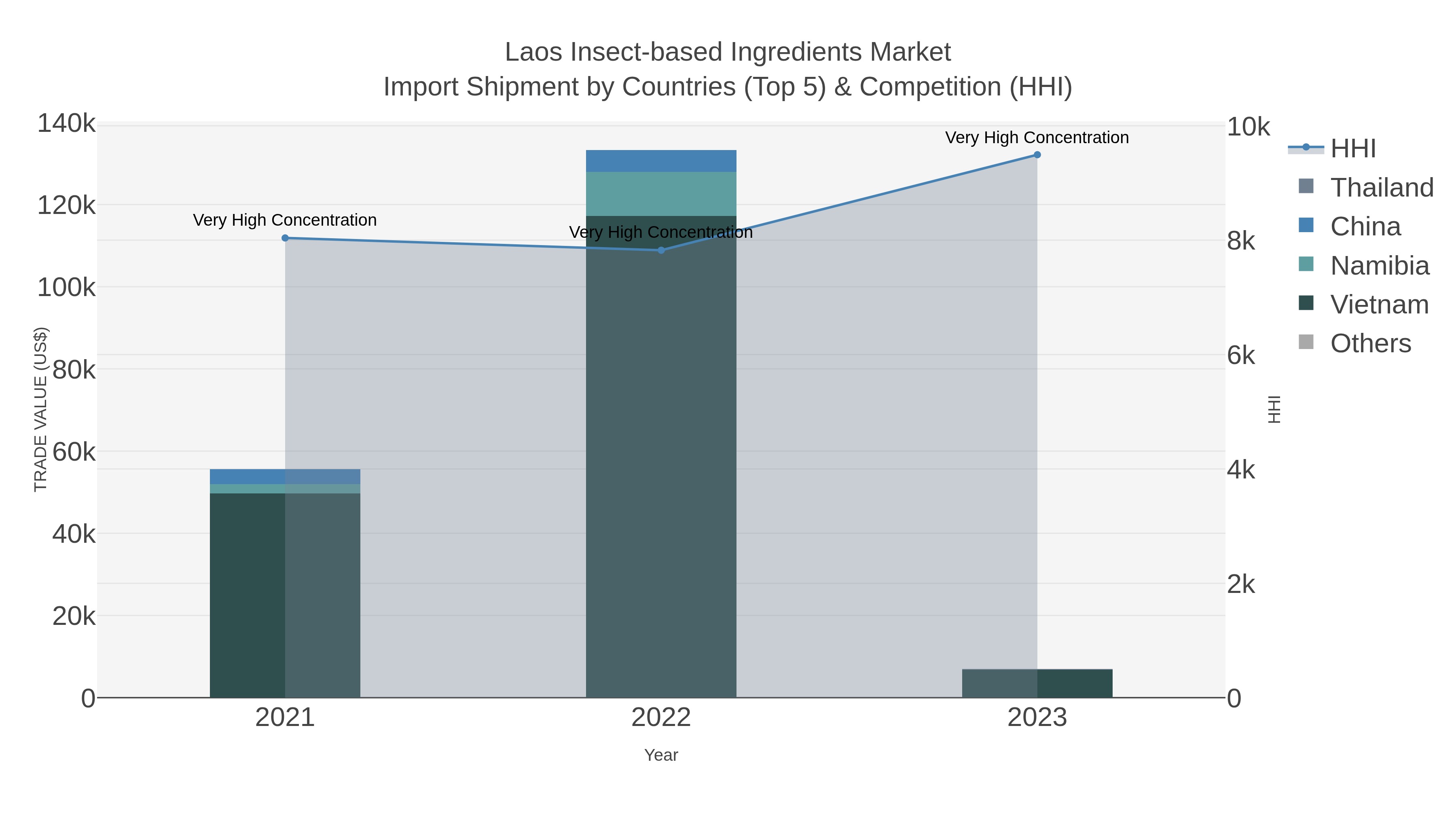Select 2023 HHI data point
The image size is (1456, 819).
1037,155
